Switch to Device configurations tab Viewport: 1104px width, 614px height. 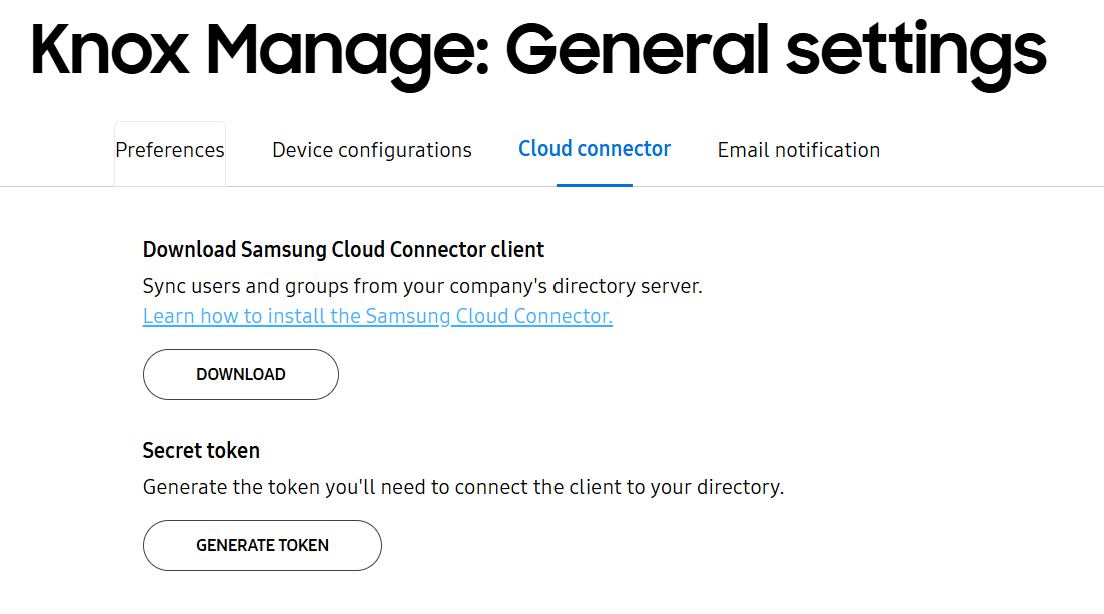372,150
